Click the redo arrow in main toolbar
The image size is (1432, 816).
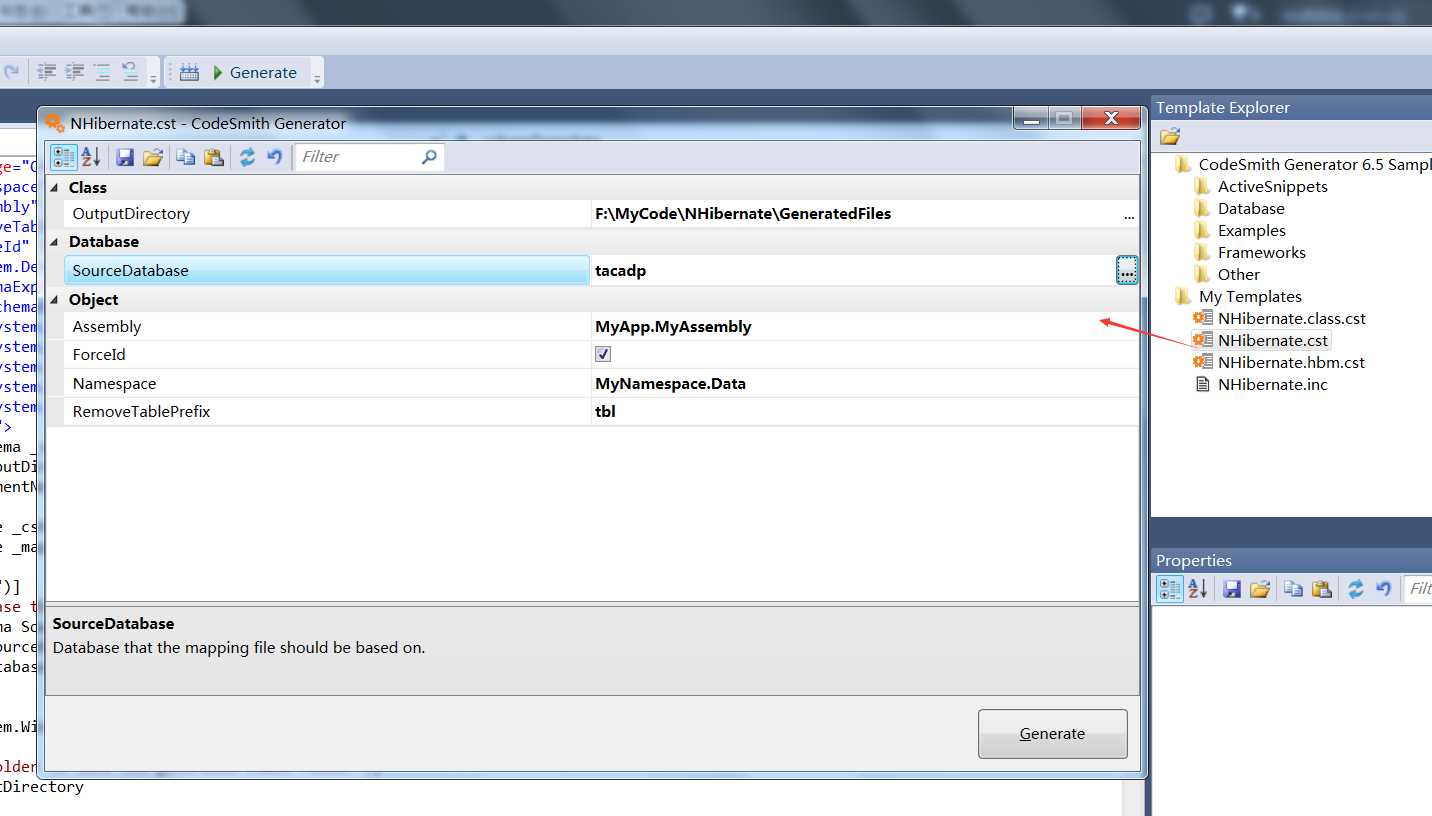coord(12,72)
